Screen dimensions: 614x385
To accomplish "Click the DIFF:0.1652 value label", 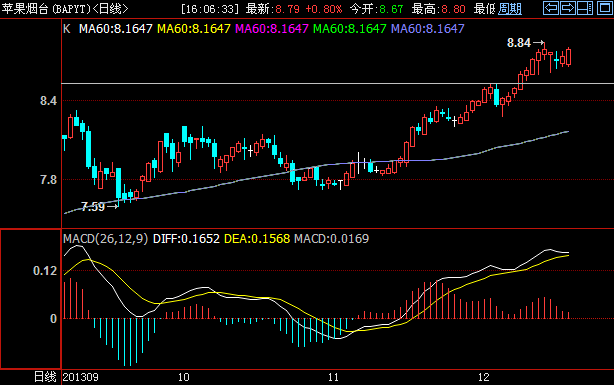I will 186,239.
